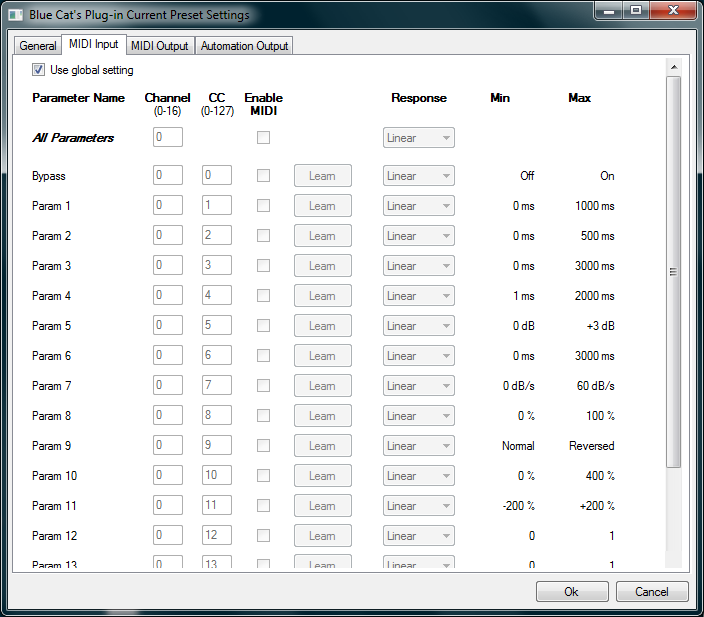The width and height of the screenshot is (704, 617).
Task: Tick Enable MIDI checkbox for Param 7
Action: pos(264,386)
